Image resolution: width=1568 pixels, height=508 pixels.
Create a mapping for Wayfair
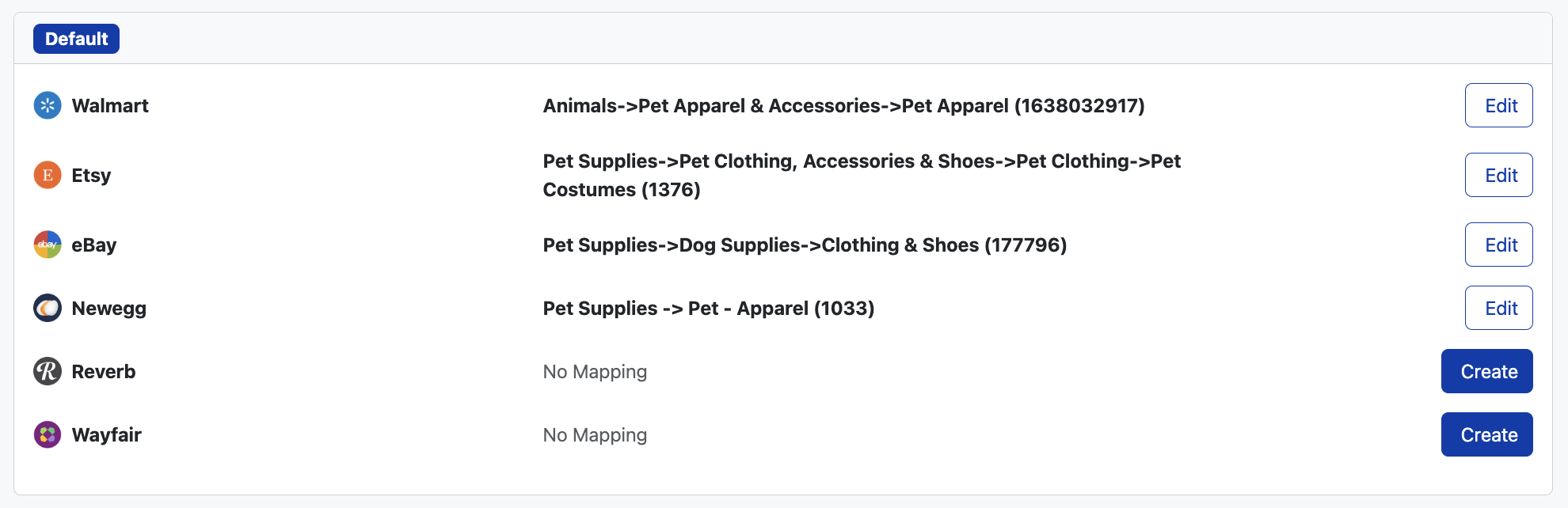(1486, 434)
